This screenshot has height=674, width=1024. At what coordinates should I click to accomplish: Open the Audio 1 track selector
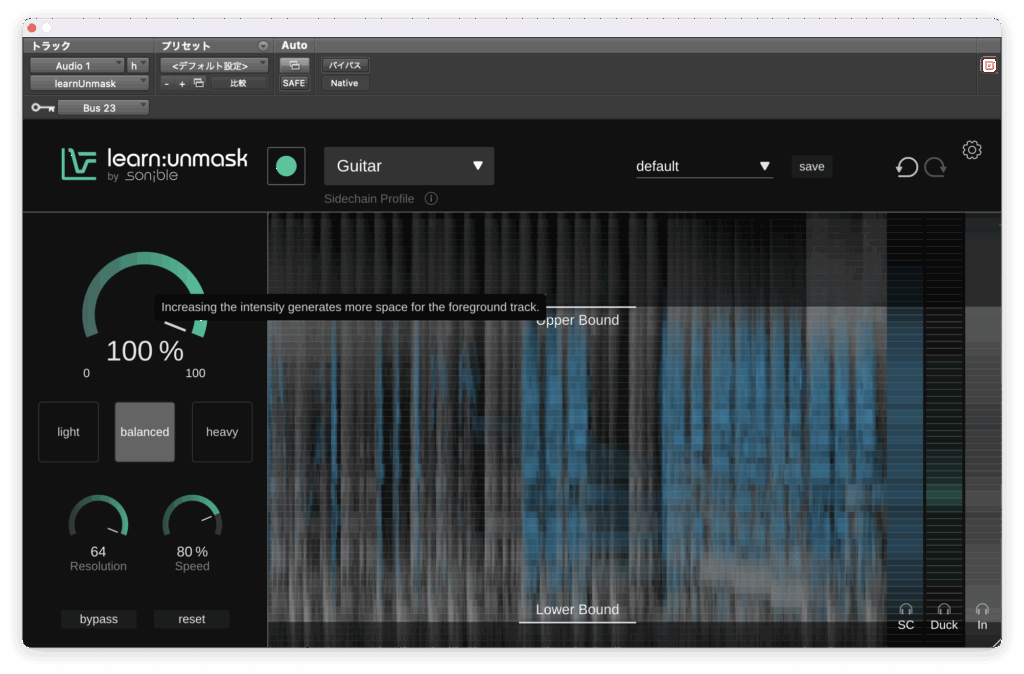coord(77,65)
